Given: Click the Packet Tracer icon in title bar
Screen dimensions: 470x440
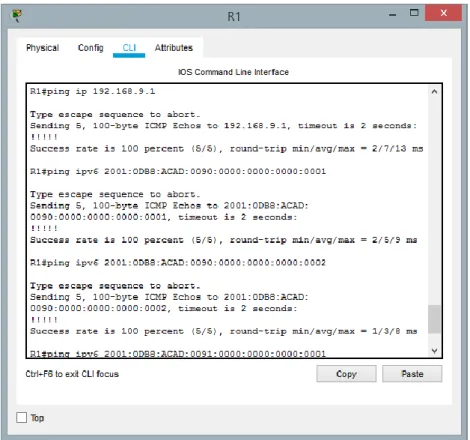Looking at the screenshot, I should (17, 15).
